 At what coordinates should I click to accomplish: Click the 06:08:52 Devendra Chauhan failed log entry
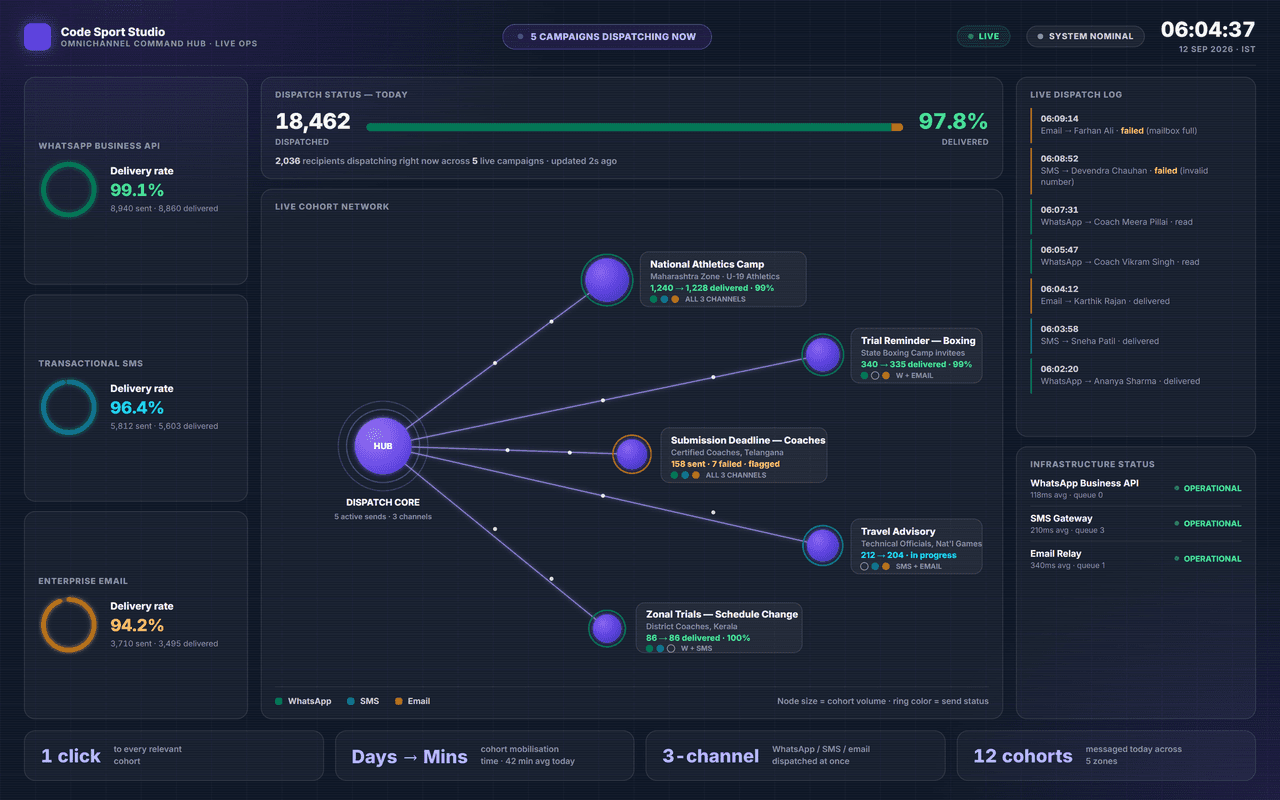1136,170
